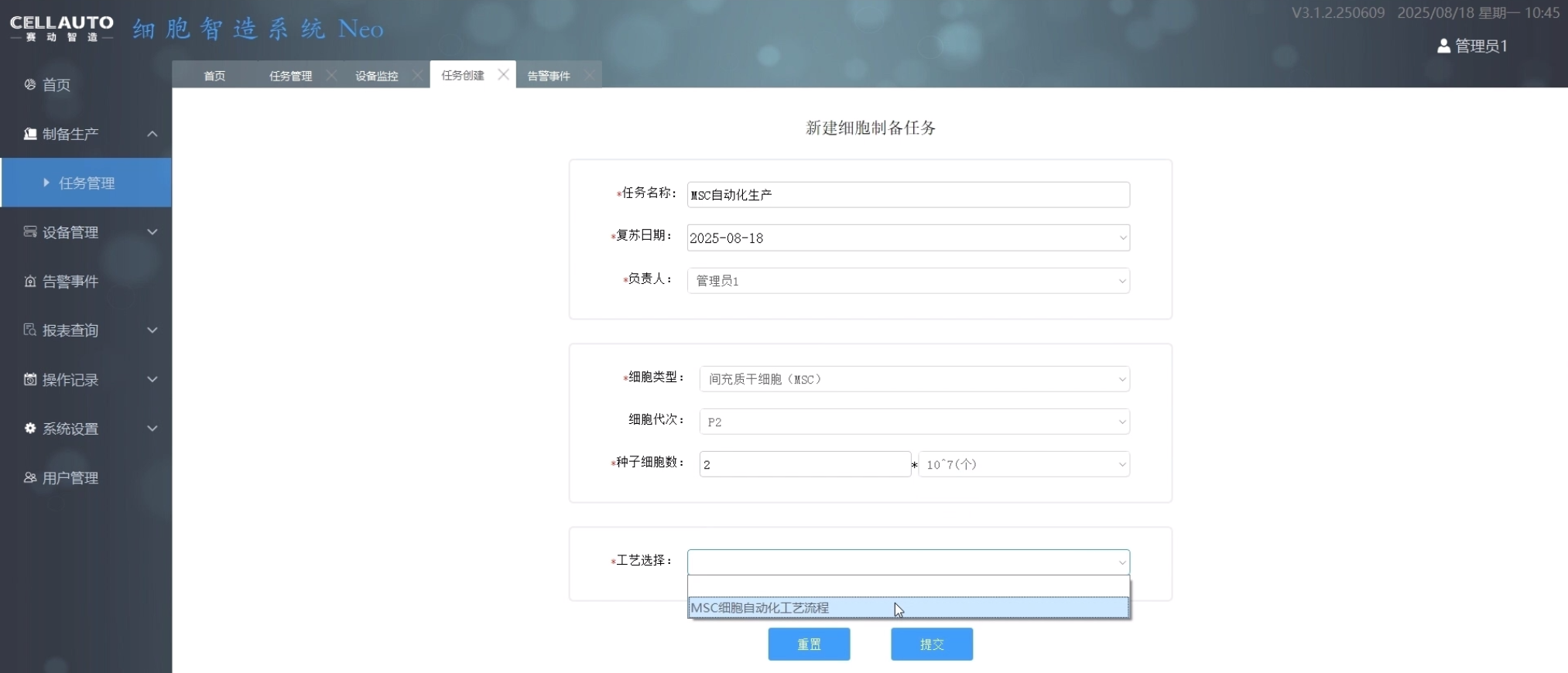Screen dimensions: 1568x673
Task: Click the 工艺选择 dropdown arrow
Action: pyautogui.click(x=1122, y=562)
